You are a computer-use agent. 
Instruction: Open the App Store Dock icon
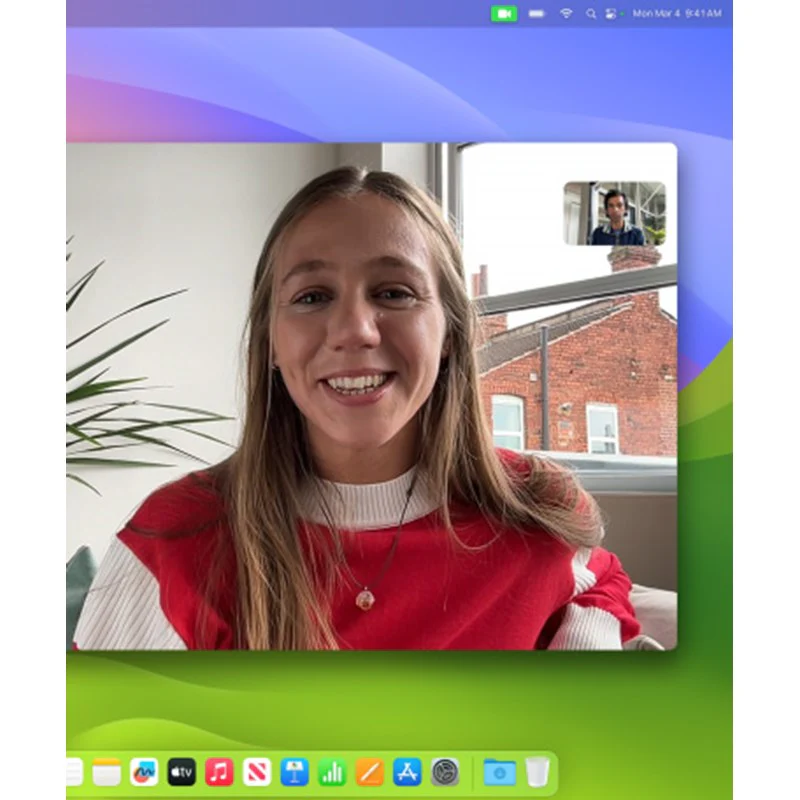[x=407, y=772]
